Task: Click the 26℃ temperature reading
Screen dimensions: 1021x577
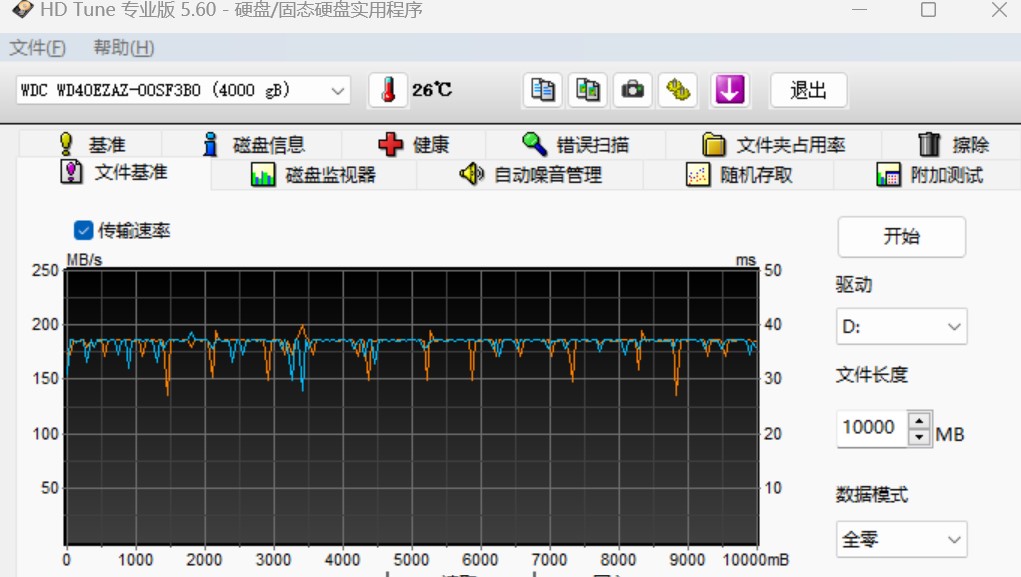Action: pos(432,90)
